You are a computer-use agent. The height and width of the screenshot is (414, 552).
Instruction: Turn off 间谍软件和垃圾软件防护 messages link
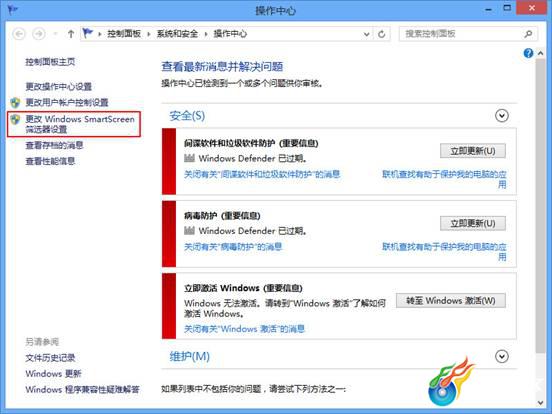click(x=262, y=174)
